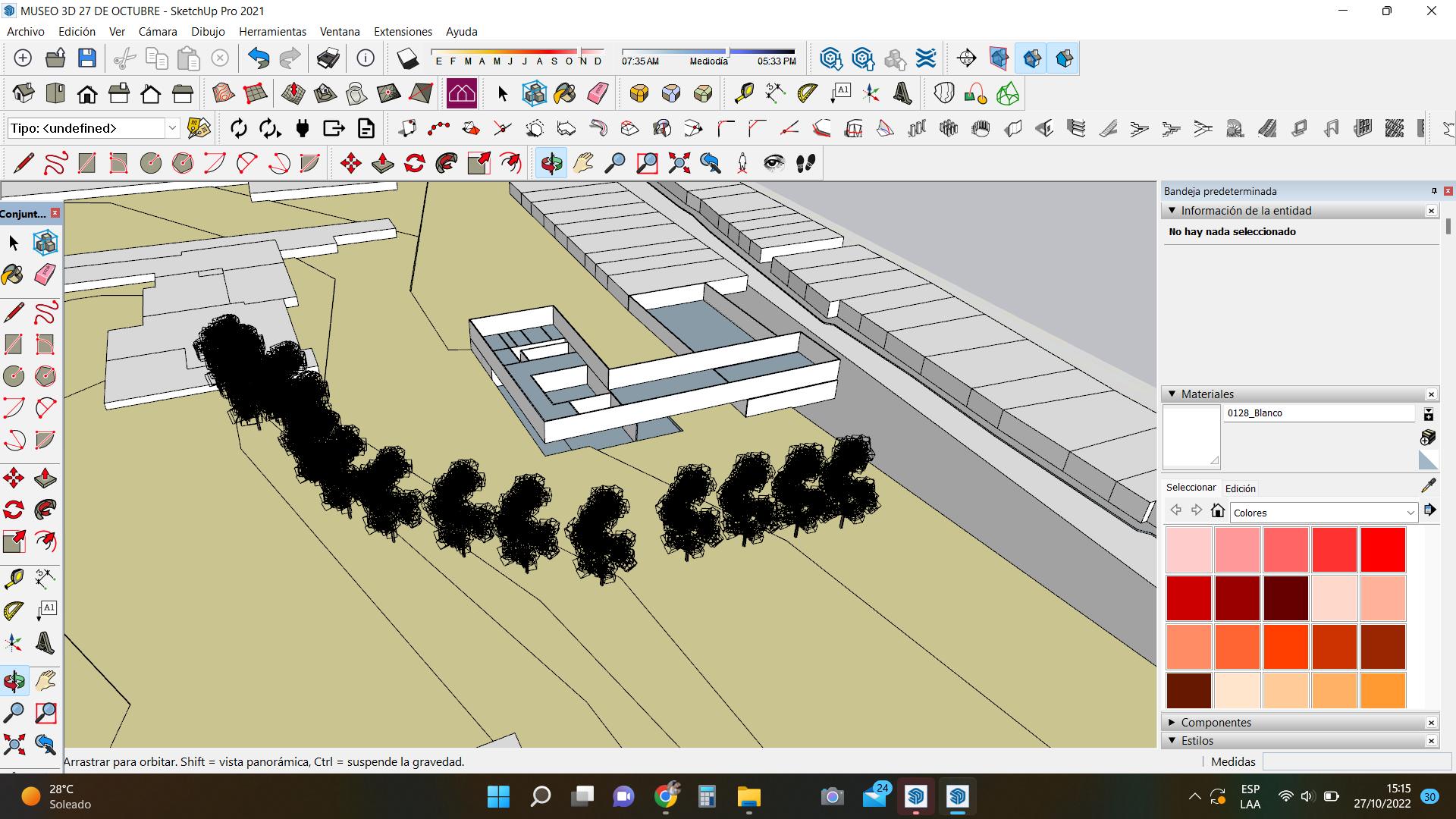Click the Zoom Extents tool in camera toolbar

(679, 163)
